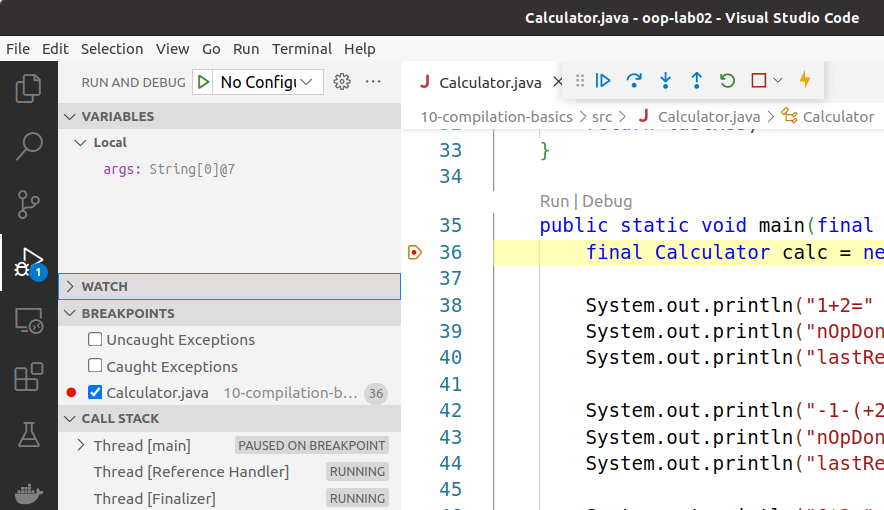Screen dimensions: 884x510
Task: Click Continue in debug toolbar
Action: (x=603, y=81)
